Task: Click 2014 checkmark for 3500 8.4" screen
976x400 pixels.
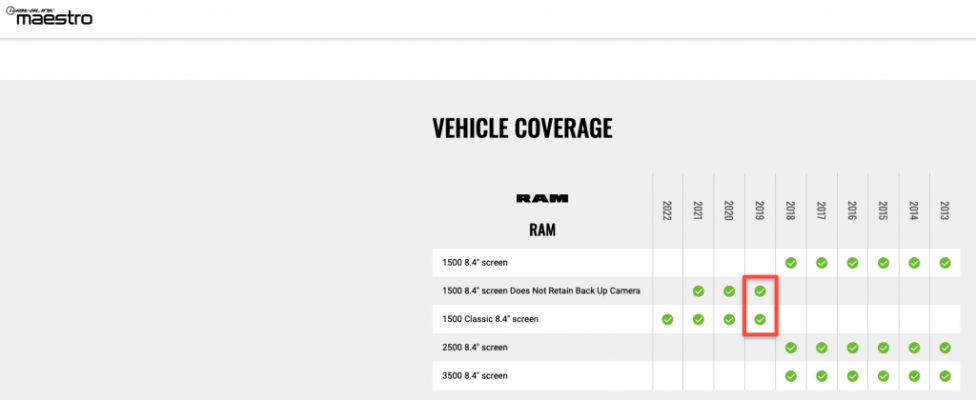Action: click(914, 376)
